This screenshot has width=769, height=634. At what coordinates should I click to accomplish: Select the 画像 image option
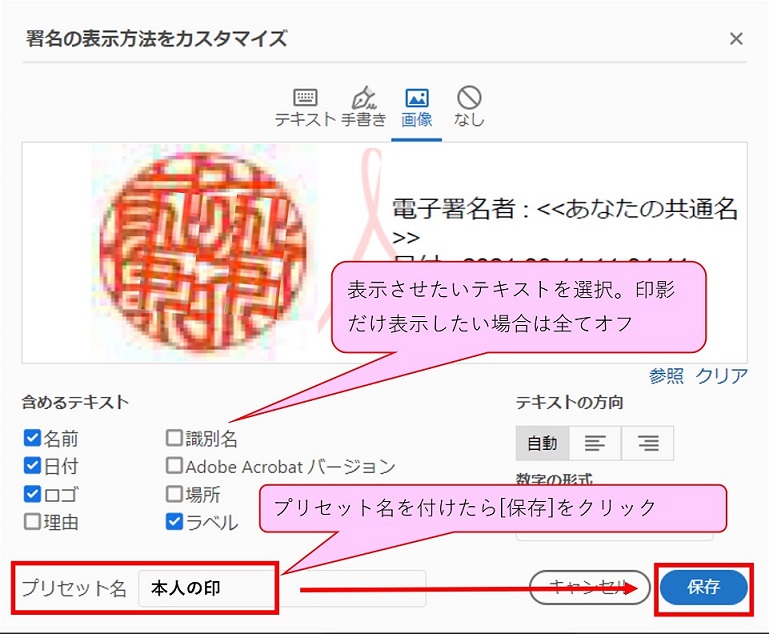click(416, 107)
